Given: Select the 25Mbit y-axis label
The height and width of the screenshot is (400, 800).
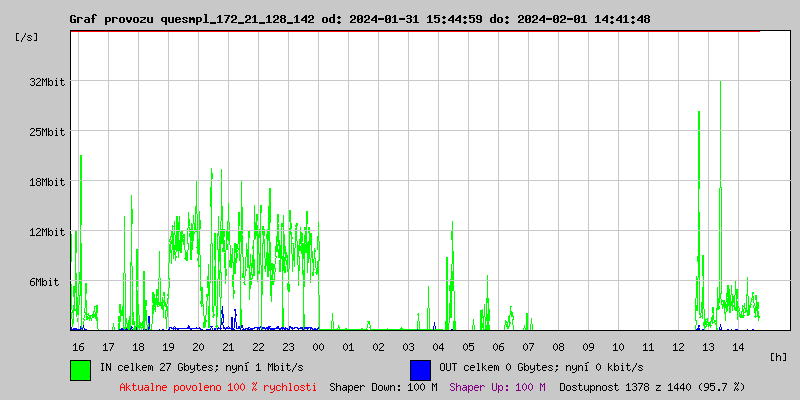Looking at the screenshot, I should coord(47,132).
